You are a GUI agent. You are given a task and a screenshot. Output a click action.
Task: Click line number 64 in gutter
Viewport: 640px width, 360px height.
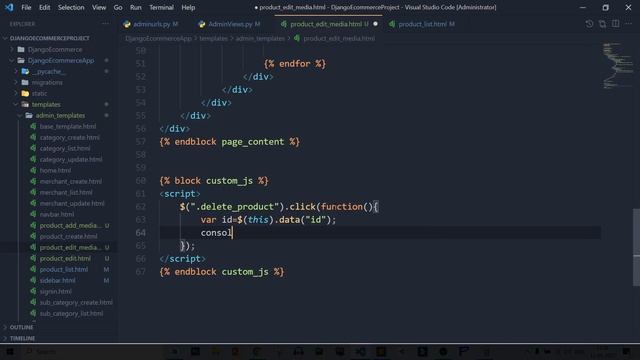coord(140,233)
